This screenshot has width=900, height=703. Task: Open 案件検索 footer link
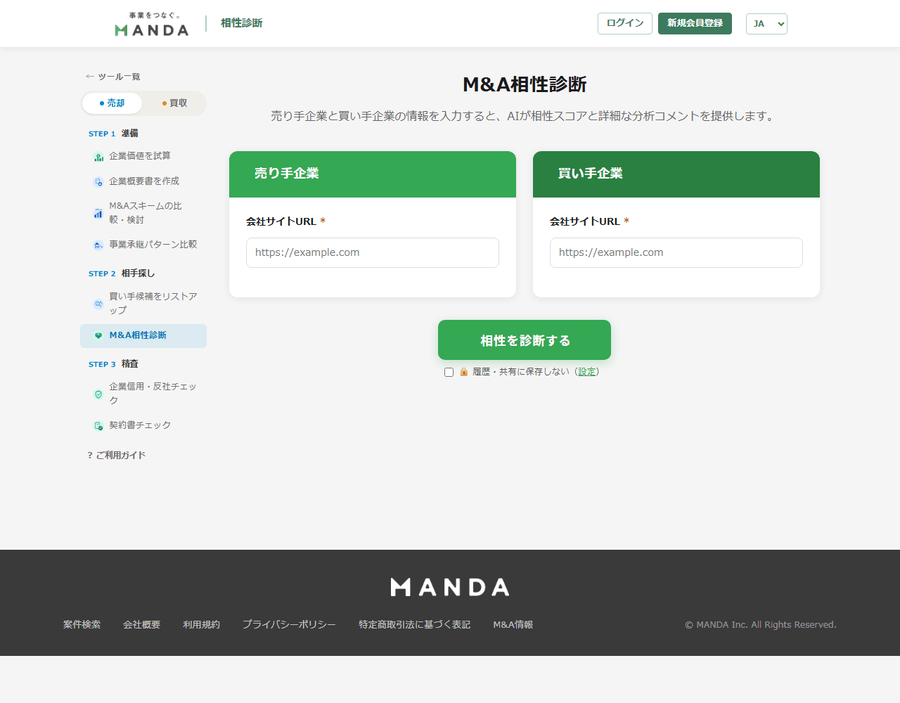(82, 624)
